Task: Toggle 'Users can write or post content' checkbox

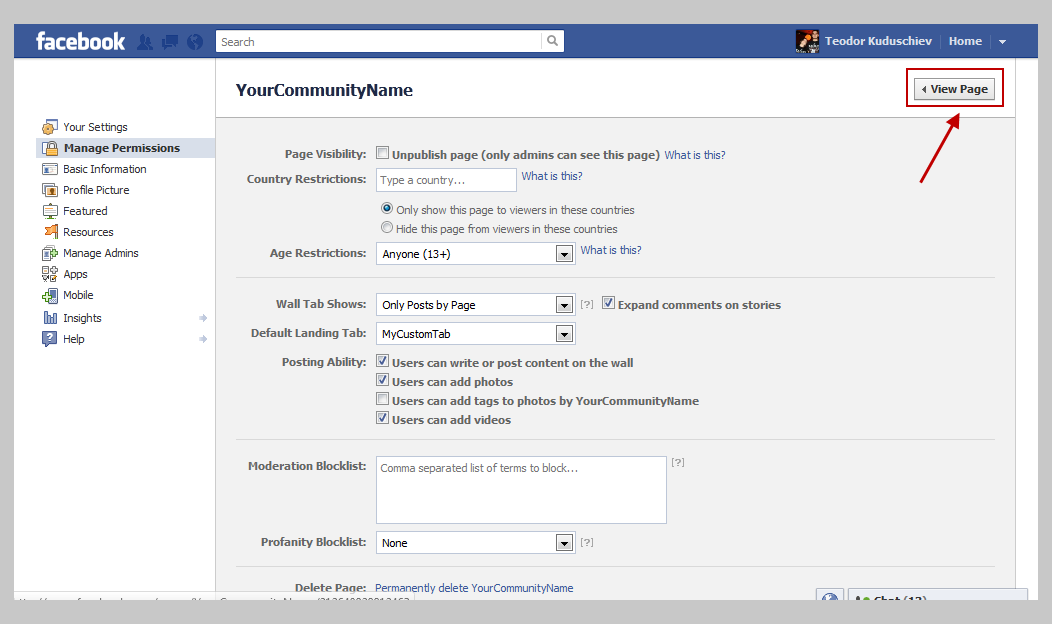Action: (x=382, y=361)
